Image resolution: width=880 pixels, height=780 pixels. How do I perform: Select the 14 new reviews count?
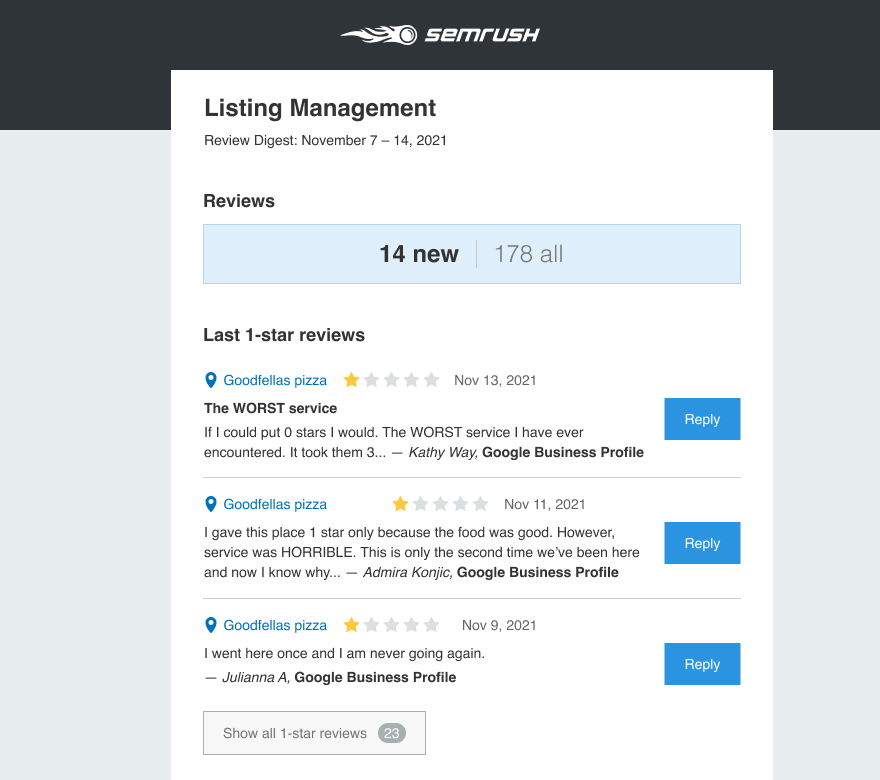(418, 254)
